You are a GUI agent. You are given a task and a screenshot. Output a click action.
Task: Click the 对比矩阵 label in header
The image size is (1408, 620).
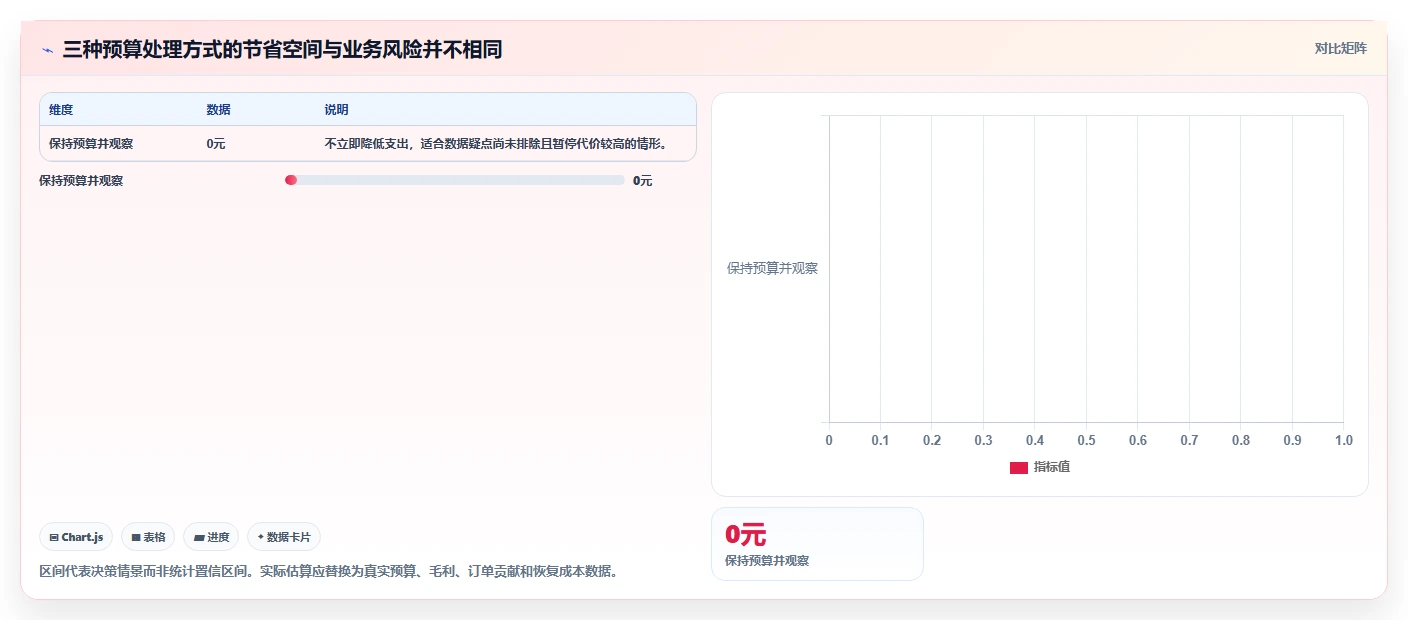(1340, 48)
